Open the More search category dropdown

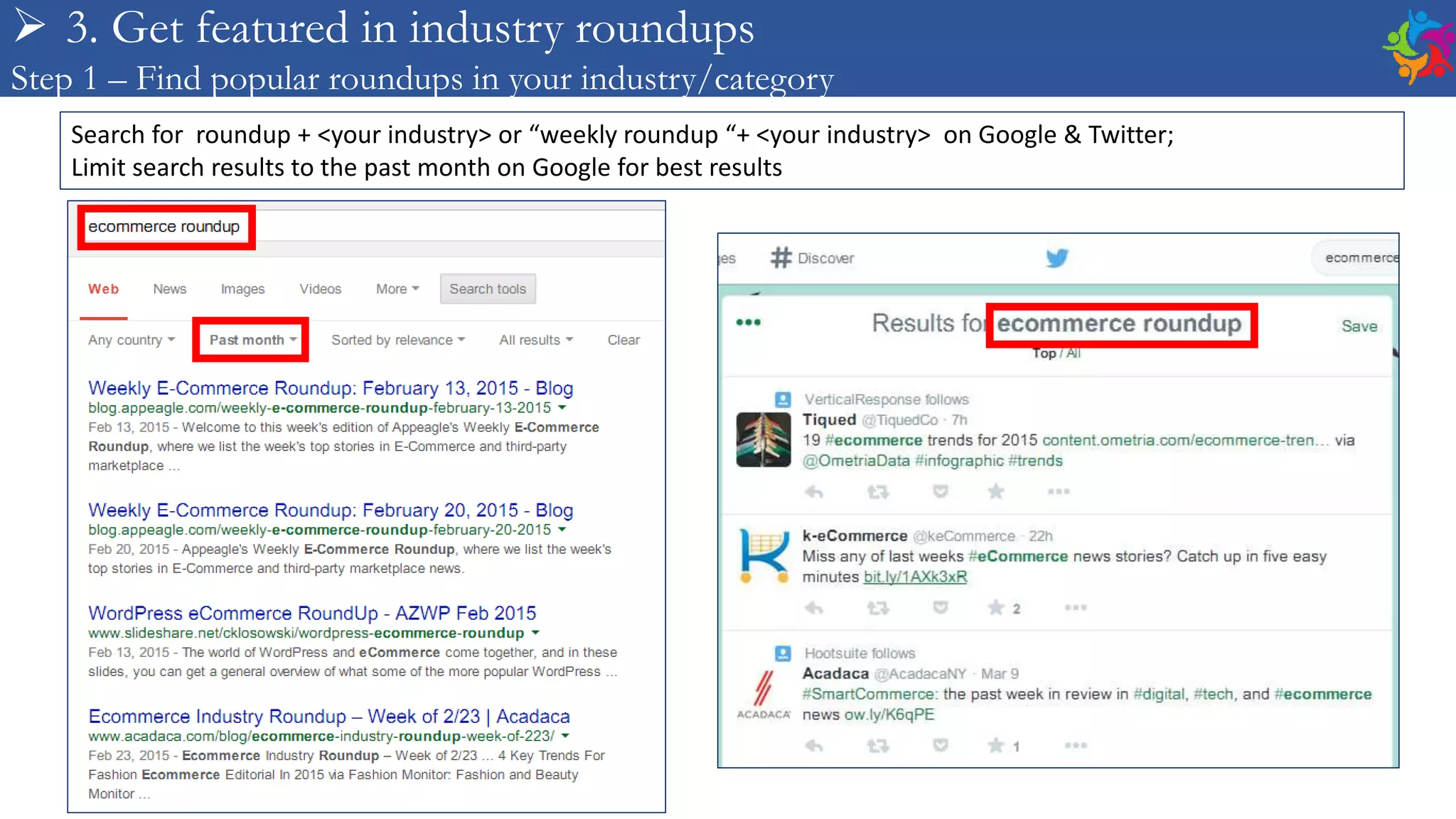(x=397, y=289)
